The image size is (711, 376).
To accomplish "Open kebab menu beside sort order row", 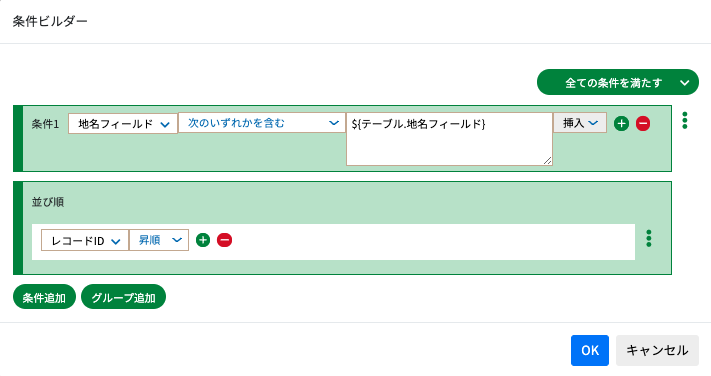I will tap(649, 238).
